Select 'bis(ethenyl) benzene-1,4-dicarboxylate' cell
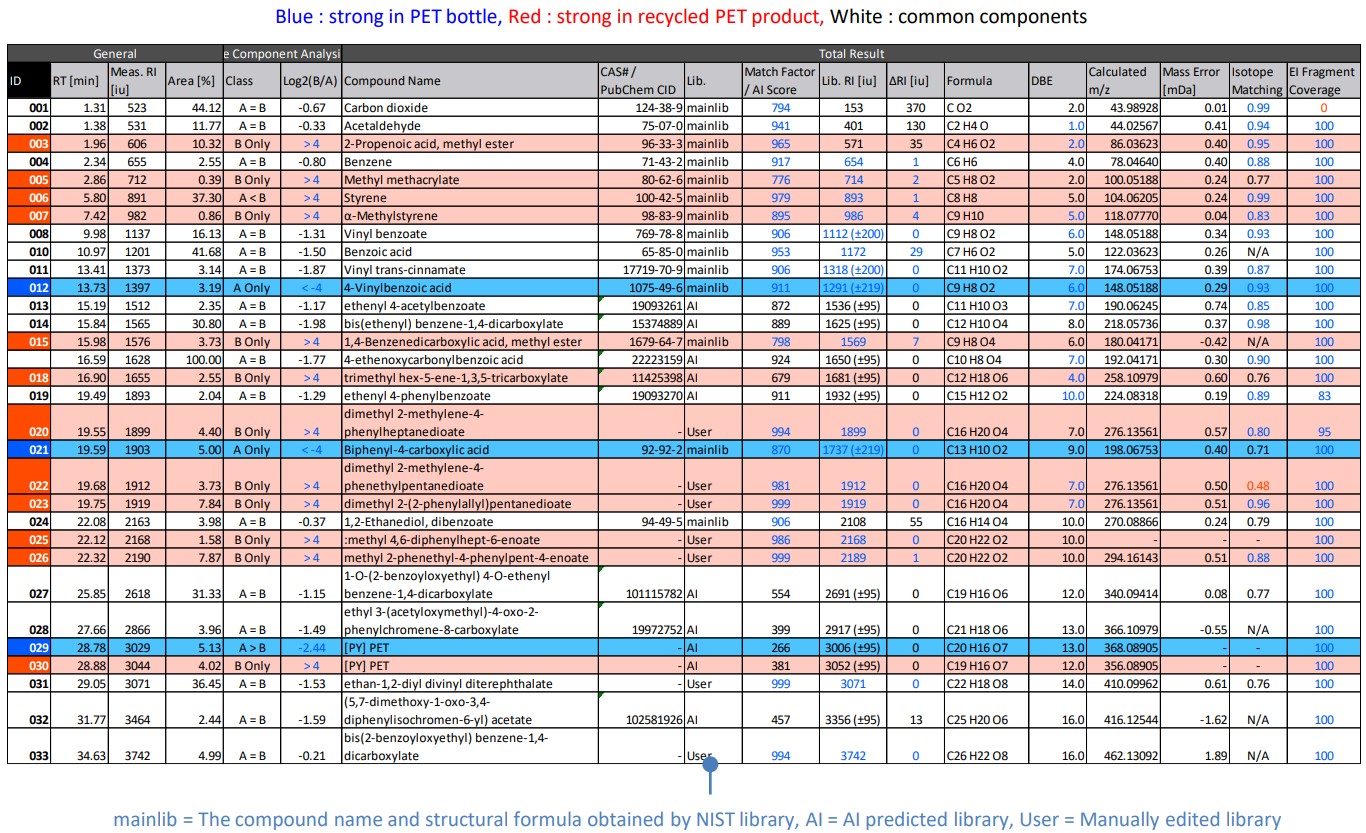 coord(469,323)
